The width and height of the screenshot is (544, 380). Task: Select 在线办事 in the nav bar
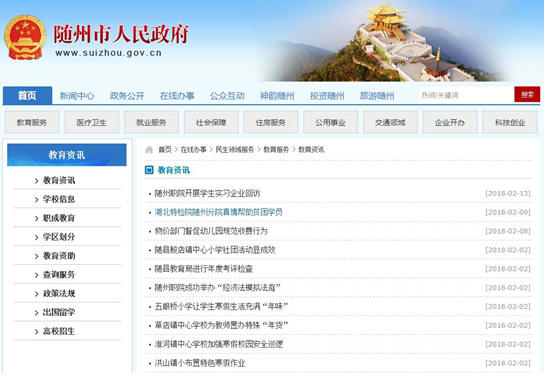177,96
